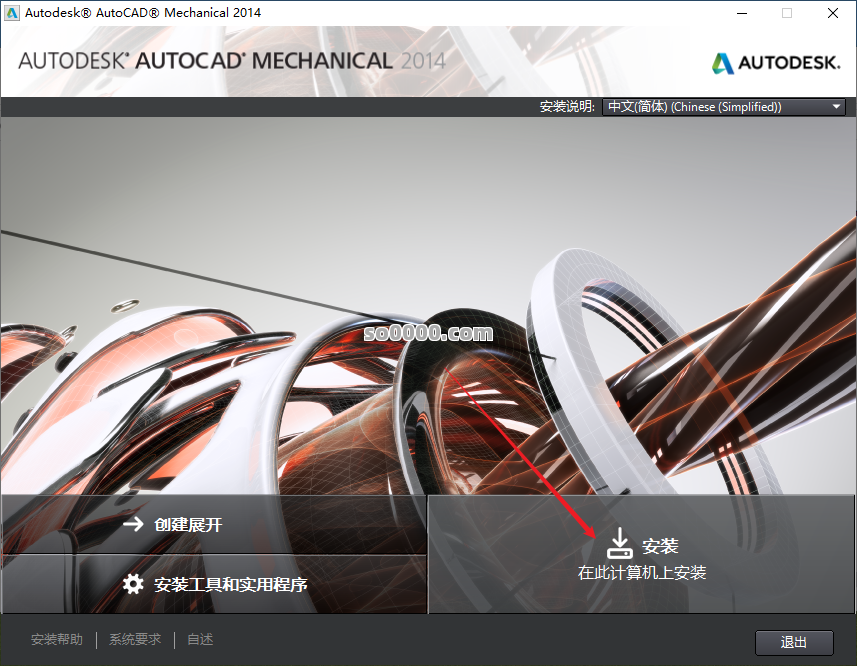Click the gear icon for installation tools
Screen dimensions: 857x666
[133, 584]
